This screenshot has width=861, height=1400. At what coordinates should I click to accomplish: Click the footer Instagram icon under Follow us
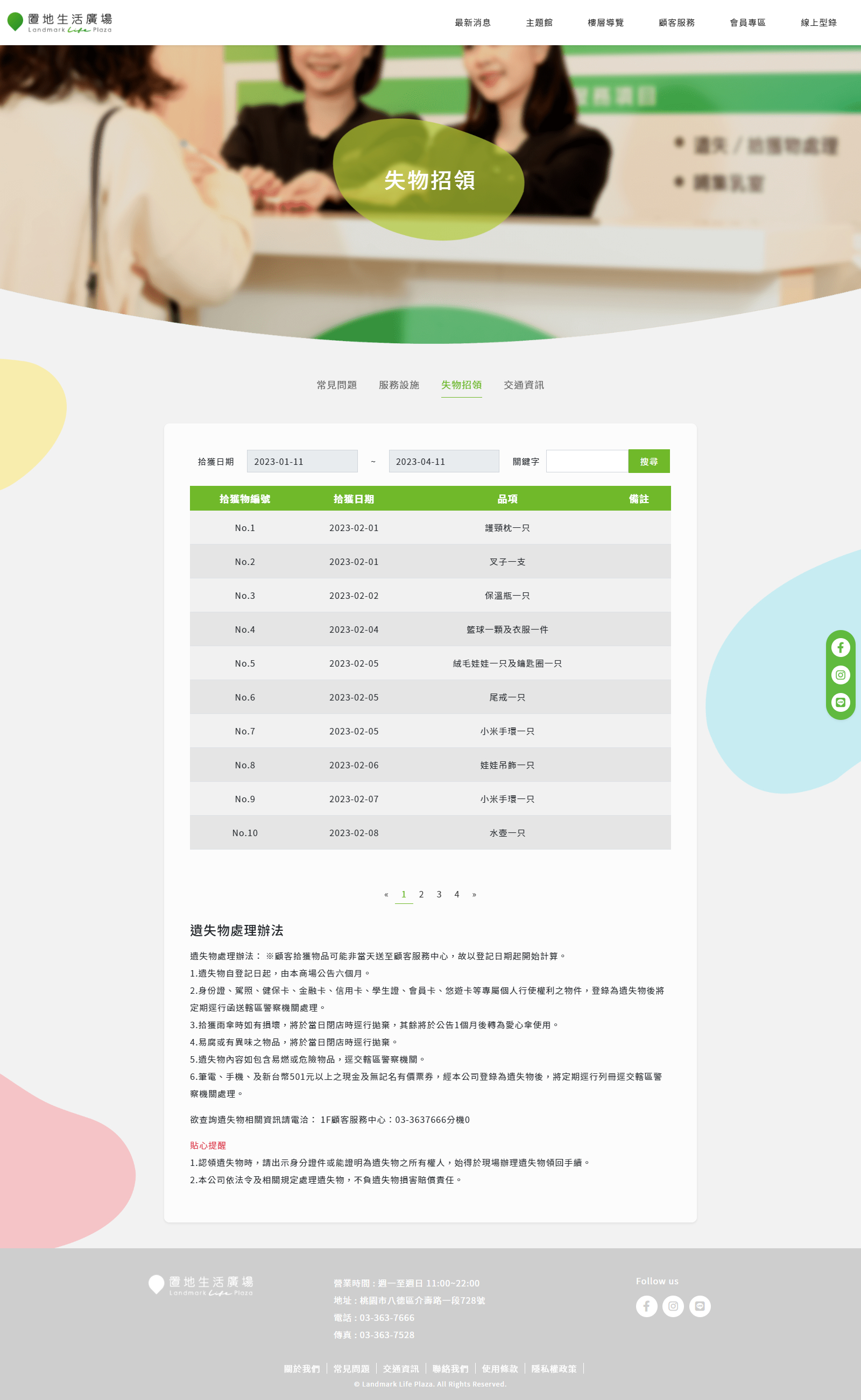pos(673,1305)
